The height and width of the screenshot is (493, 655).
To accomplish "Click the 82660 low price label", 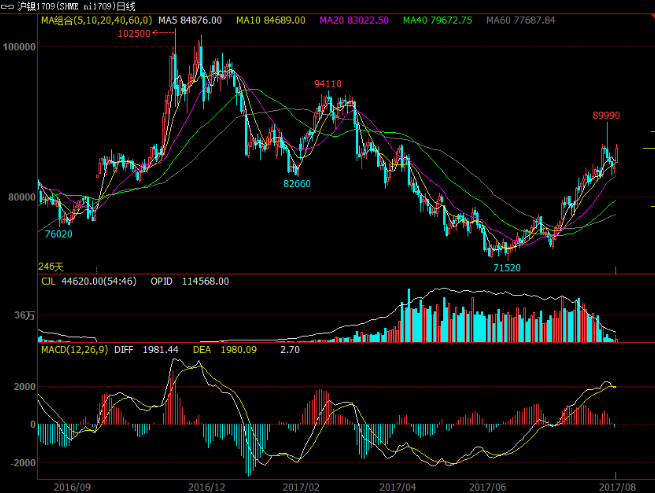I will pyautogui.click(x=296, y=184).
